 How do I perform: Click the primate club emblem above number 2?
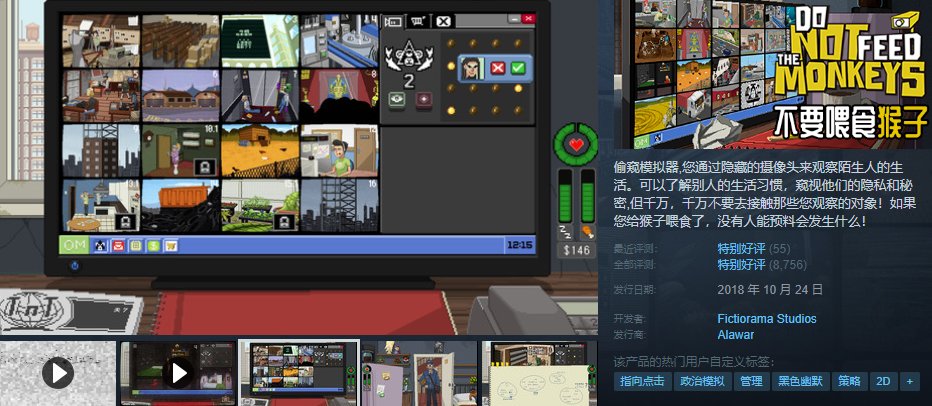pyautogui.click(x=409, y=55)
